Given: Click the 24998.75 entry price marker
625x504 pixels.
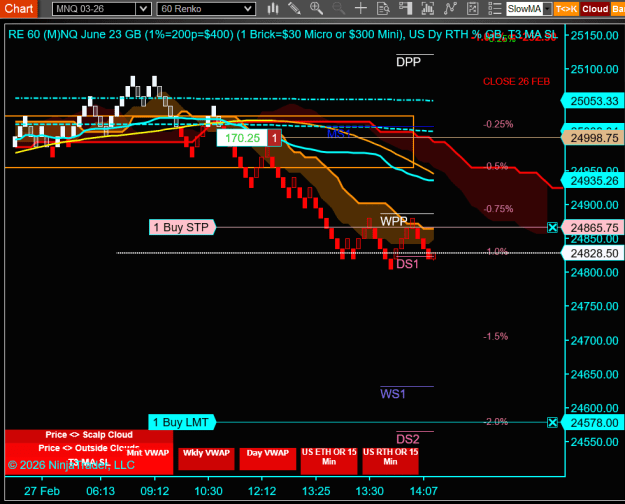Looking at the screenshot, I should [x=593, y=138].
